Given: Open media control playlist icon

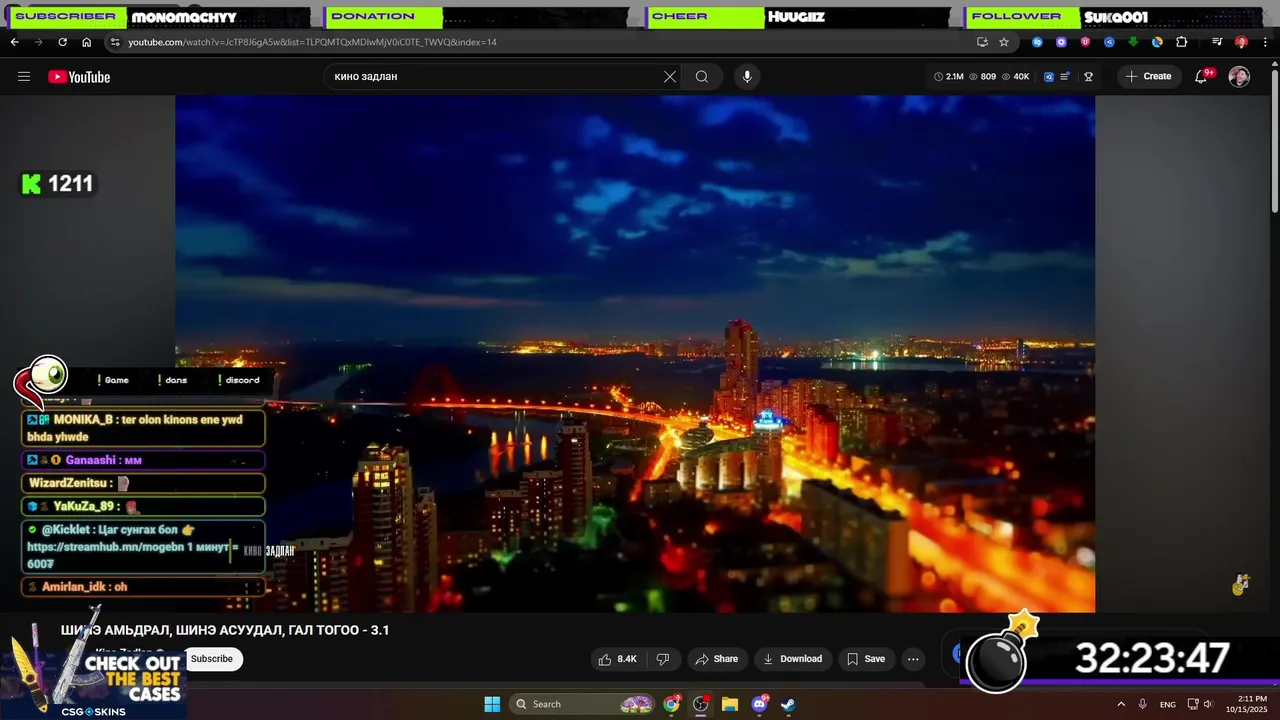Looking at the screenshot, I should click(x=1217, y=42).
